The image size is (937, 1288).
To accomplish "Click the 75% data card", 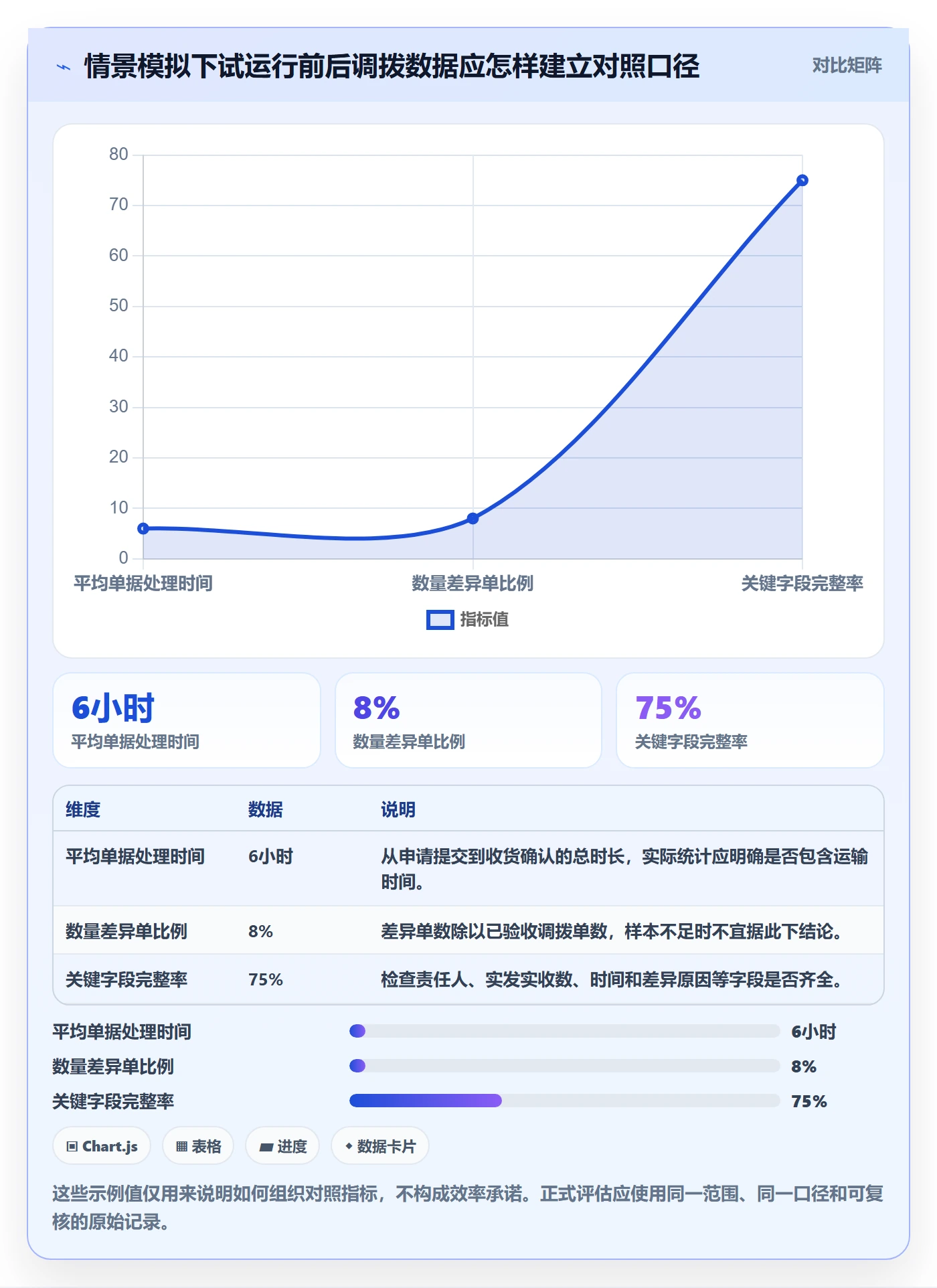I will [x=750, y=720].
